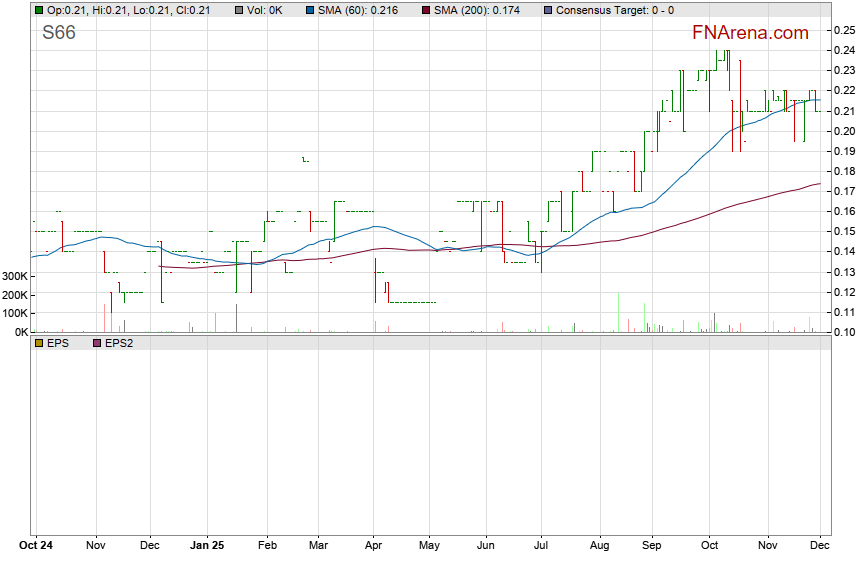The width and height of the screenshot is (859, 566).
Task: Click the S66 ticker symbol label
Action: coord(59,34)
